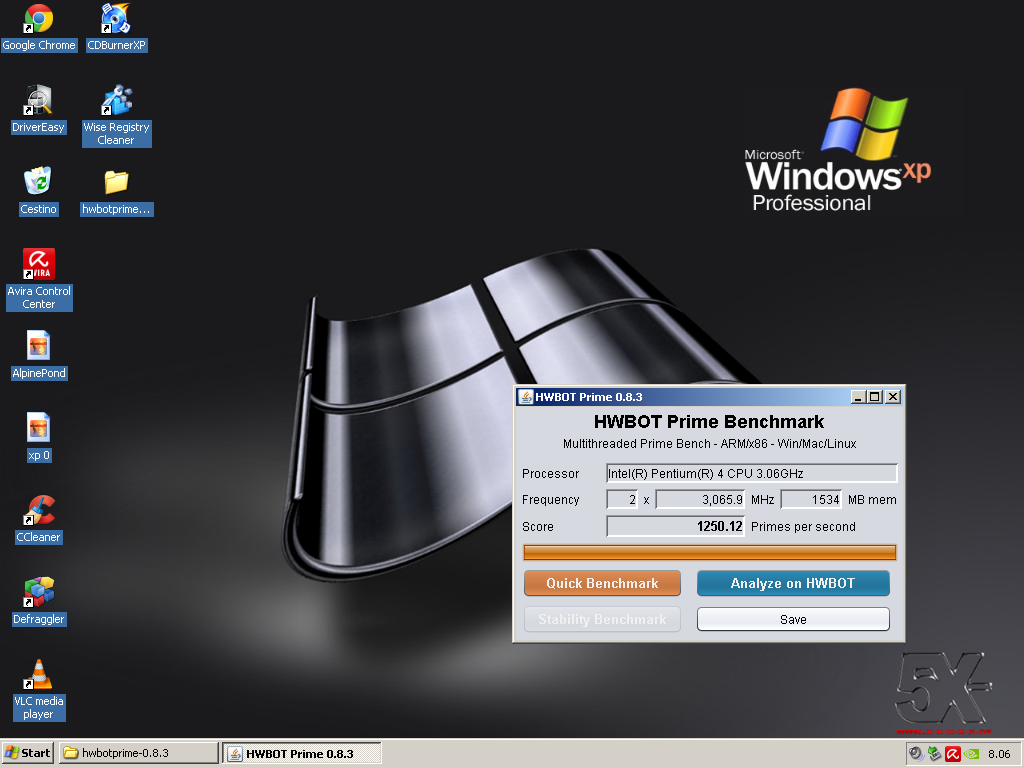
Task: Click 'Primes per second' label
Action: click(x=803, y=526)
